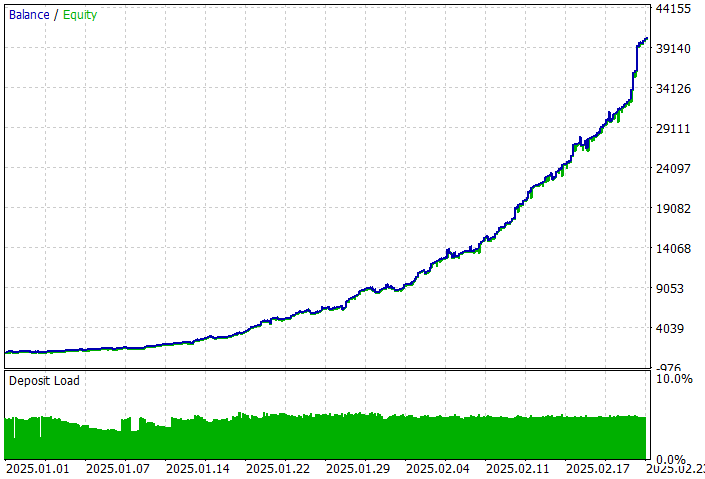The height and width of the screenshot is (479, 705).
Task: Click the 2025.01.29 date label
Action: pos(358,468)
